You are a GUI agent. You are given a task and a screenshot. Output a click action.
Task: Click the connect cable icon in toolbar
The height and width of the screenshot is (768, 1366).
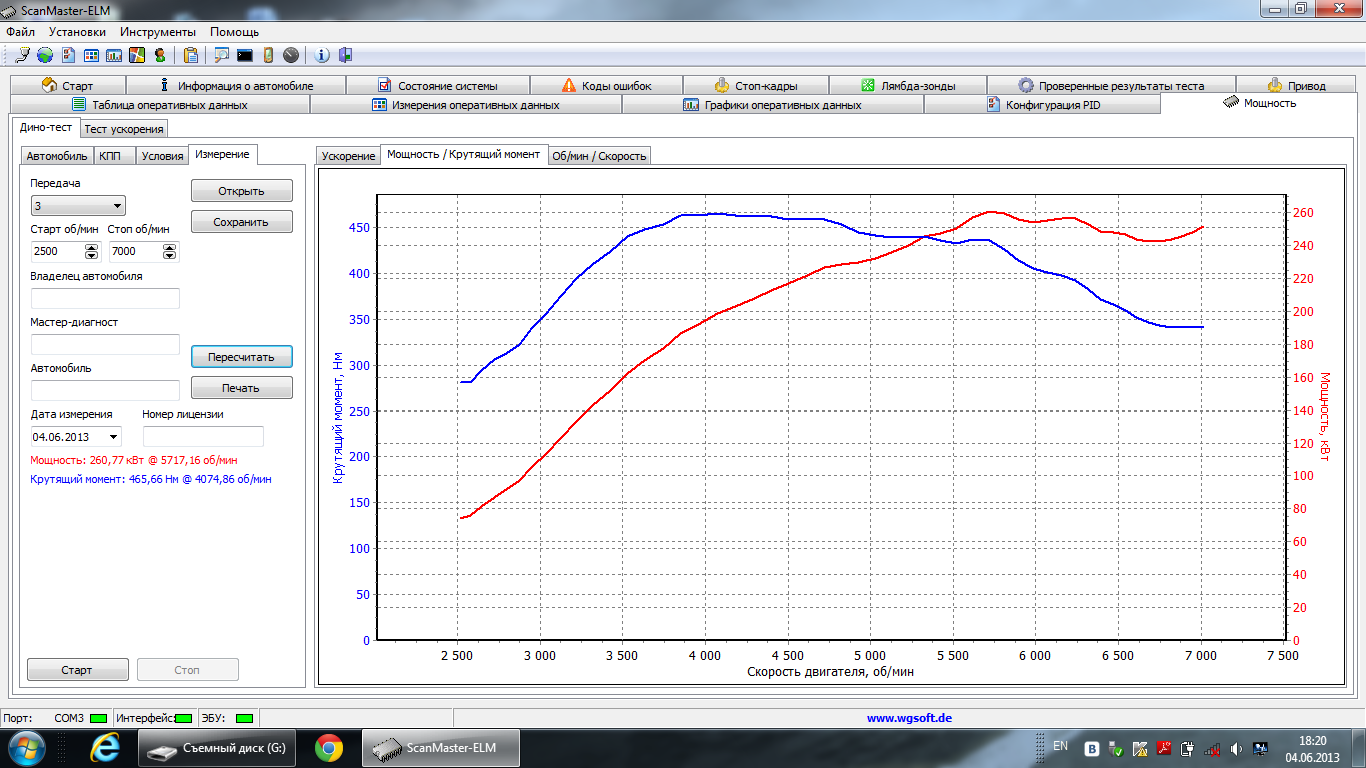click(x=24, y=55)
